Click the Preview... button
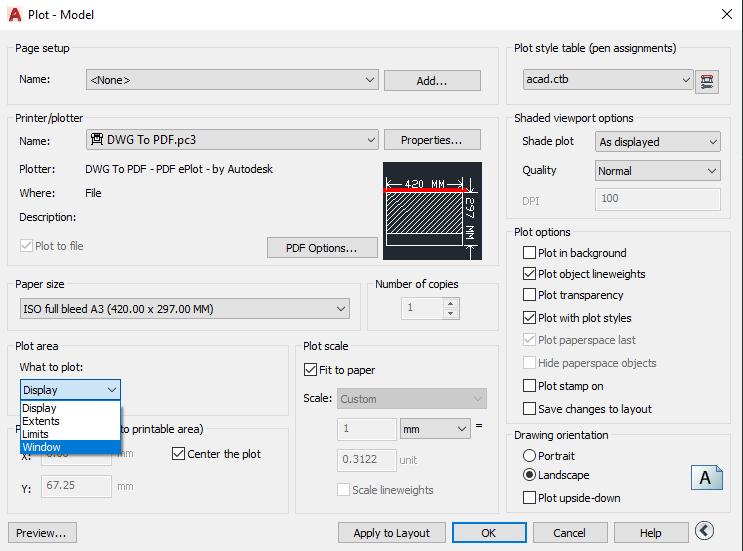This screenshot has height=551, width=743. (42, 533)
